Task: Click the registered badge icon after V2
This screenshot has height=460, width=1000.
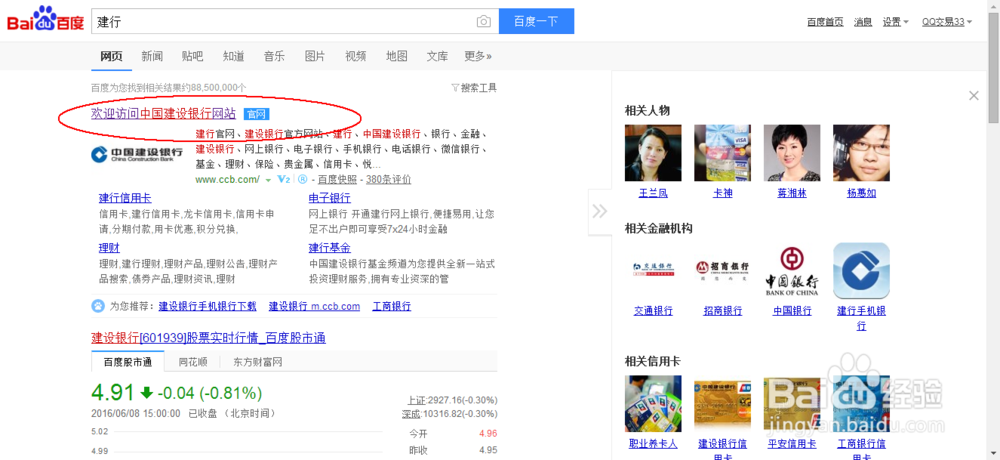Action: pos(302,180)
